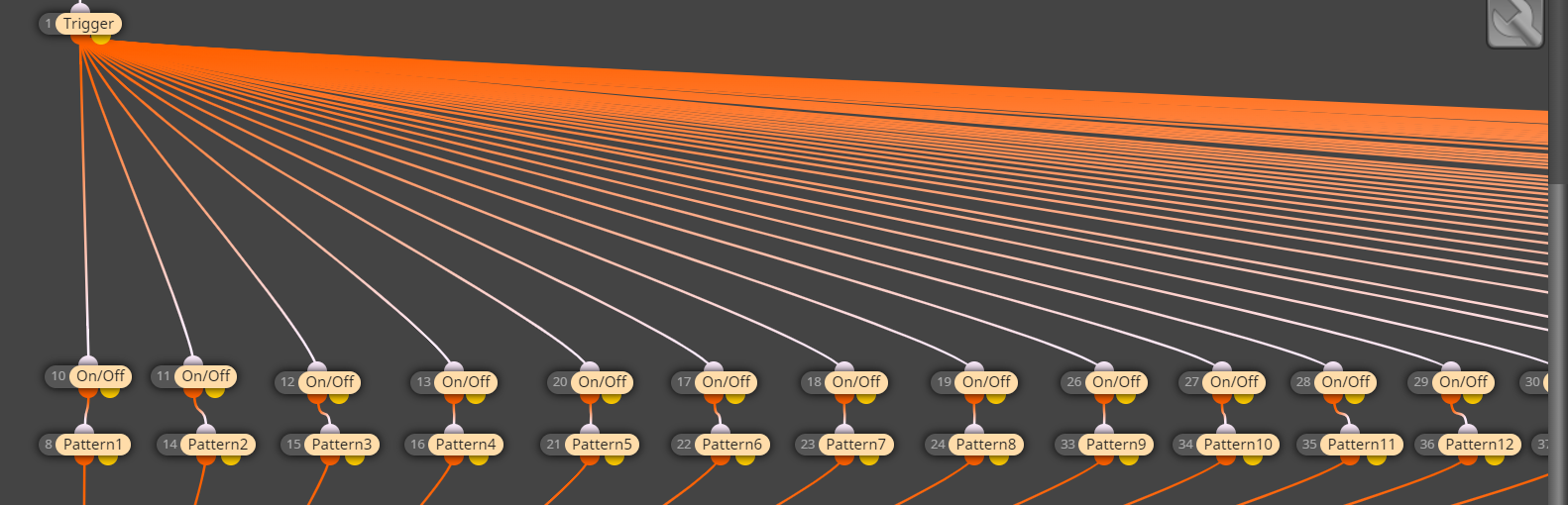Select On/Off node number 26
The width and height of the screenshot is (1568, 505).
pyautogui.click(x=1116, y=382)
